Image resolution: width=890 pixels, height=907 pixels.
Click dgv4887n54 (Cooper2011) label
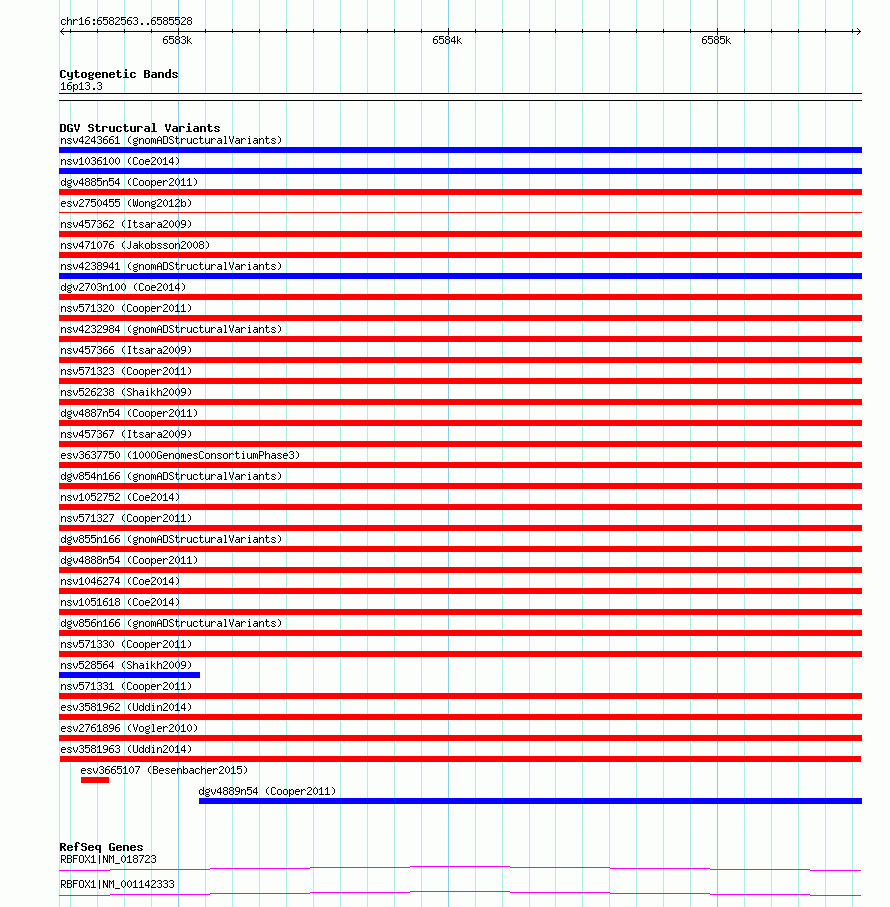pos(129,414)
